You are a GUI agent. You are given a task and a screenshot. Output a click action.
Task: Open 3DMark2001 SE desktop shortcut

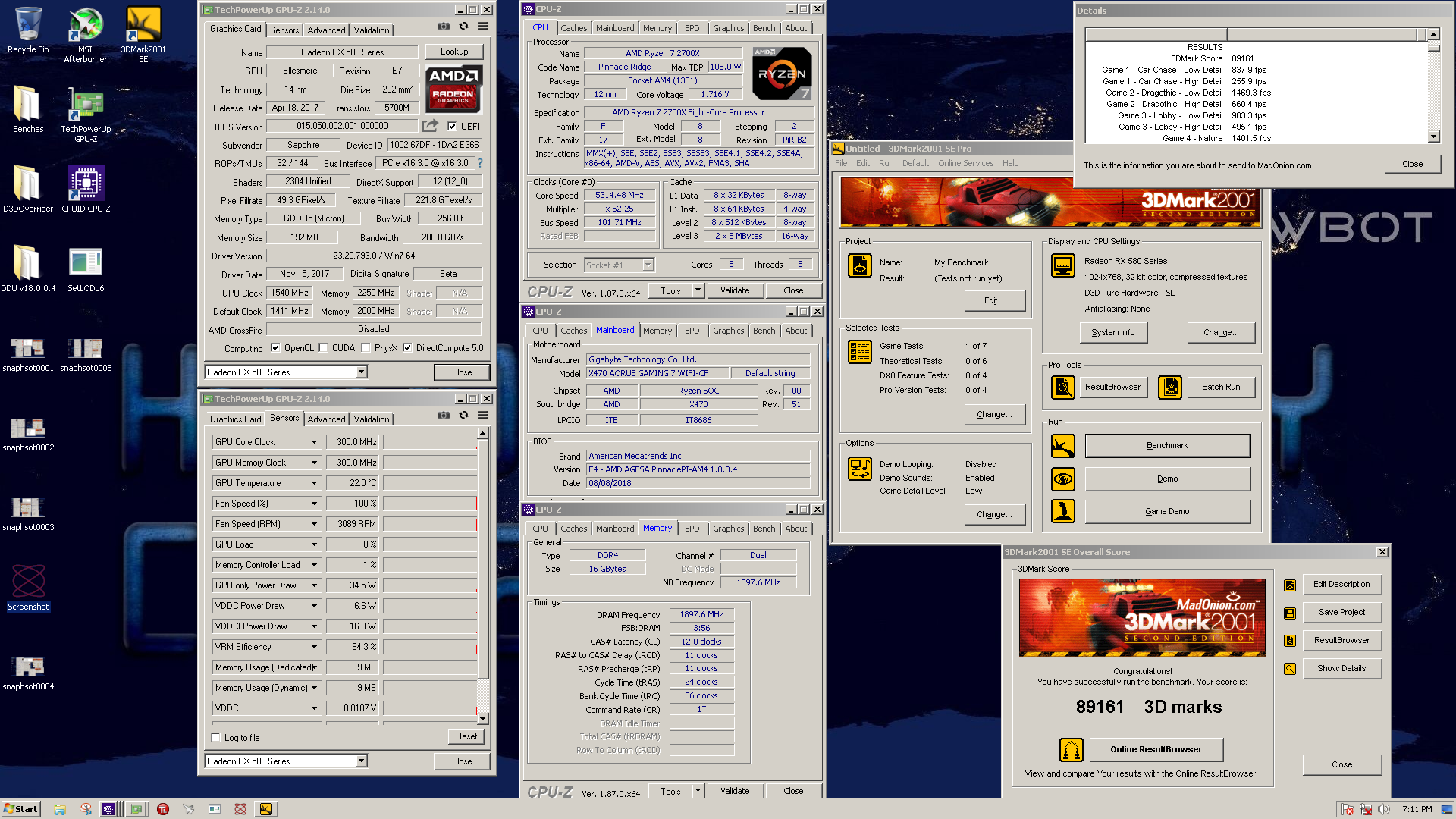[x=143, y=34]
